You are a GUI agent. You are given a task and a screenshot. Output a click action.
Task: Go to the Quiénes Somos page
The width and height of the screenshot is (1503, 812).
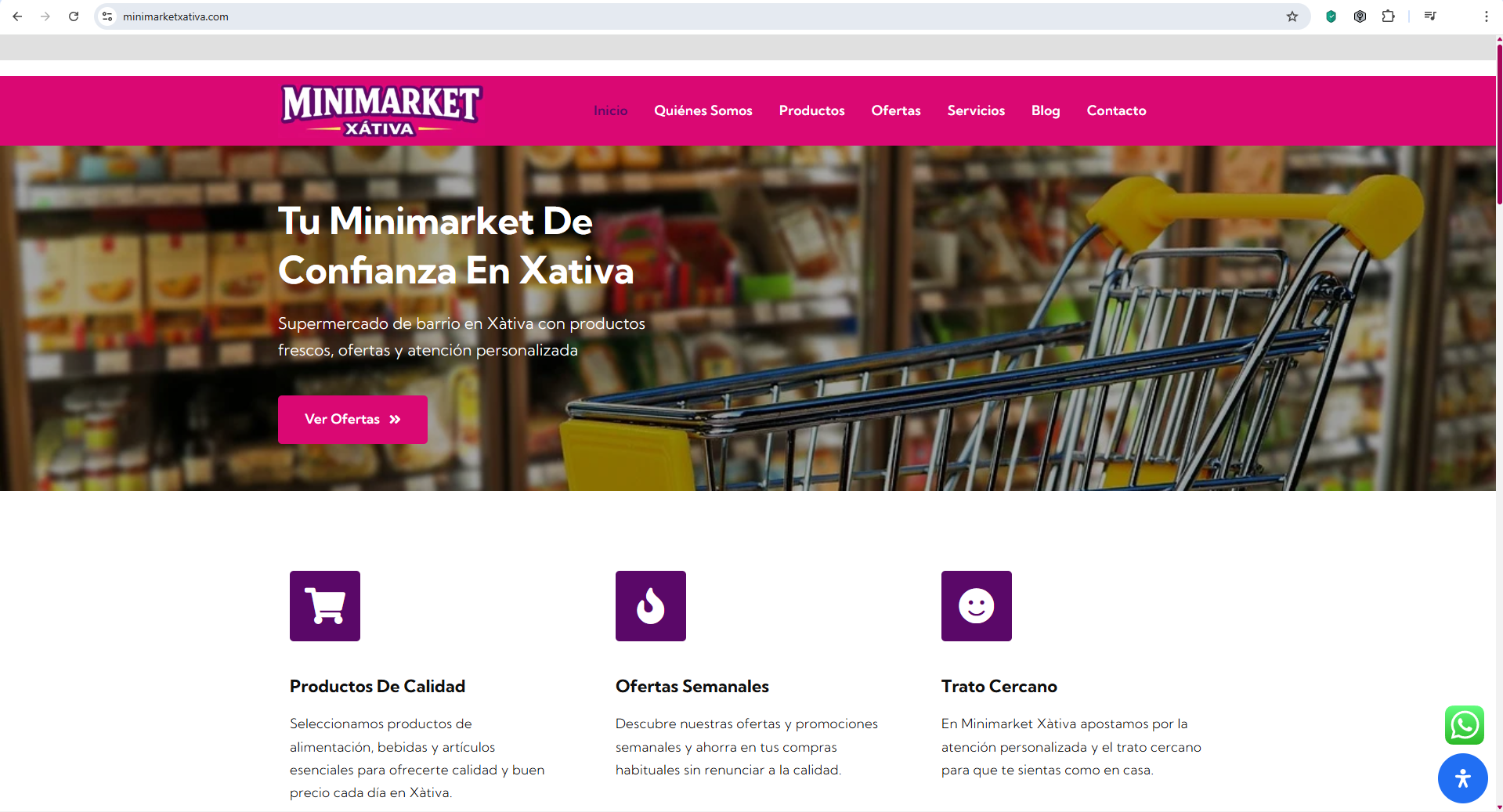(x=703, y=110)
